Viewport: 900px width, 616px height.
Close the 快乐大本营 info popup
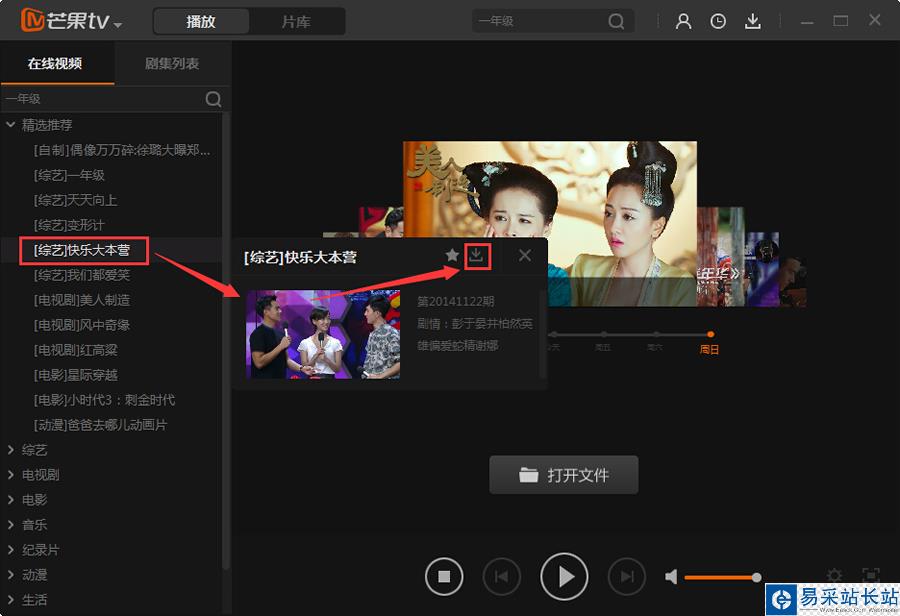tap(525, 255)
